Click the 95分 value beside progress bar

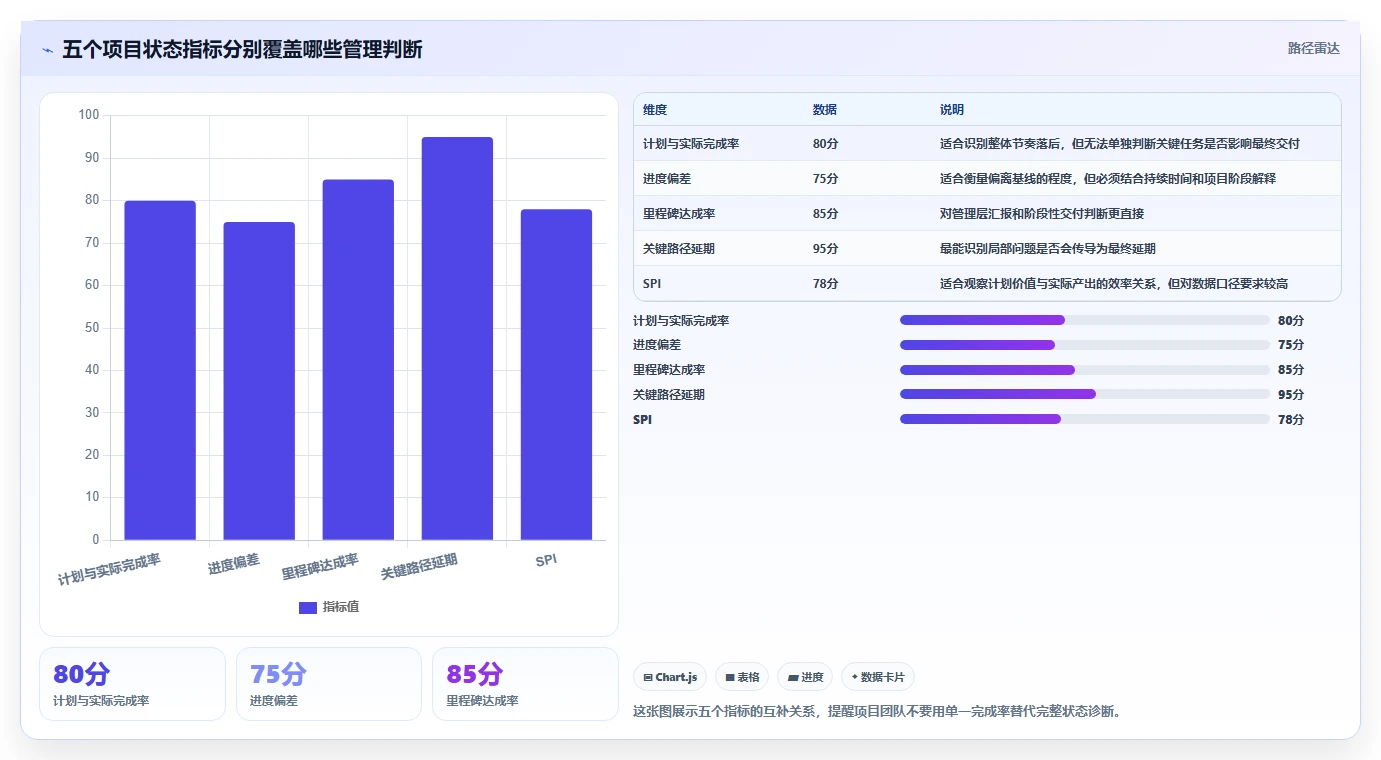1291,394
